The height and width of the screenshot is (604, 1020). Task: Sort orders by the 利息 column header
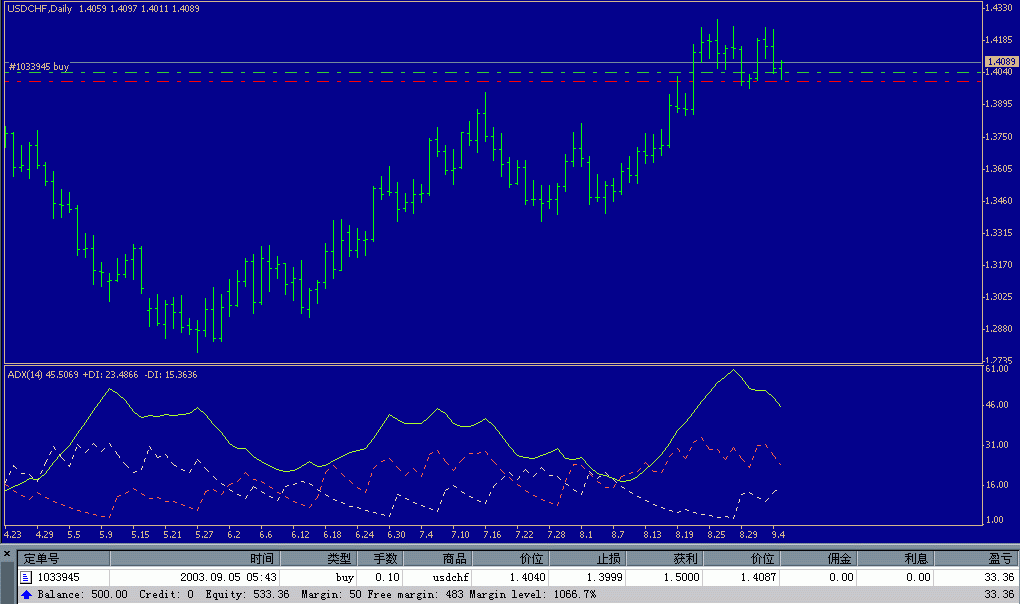[x=895, y=558]
